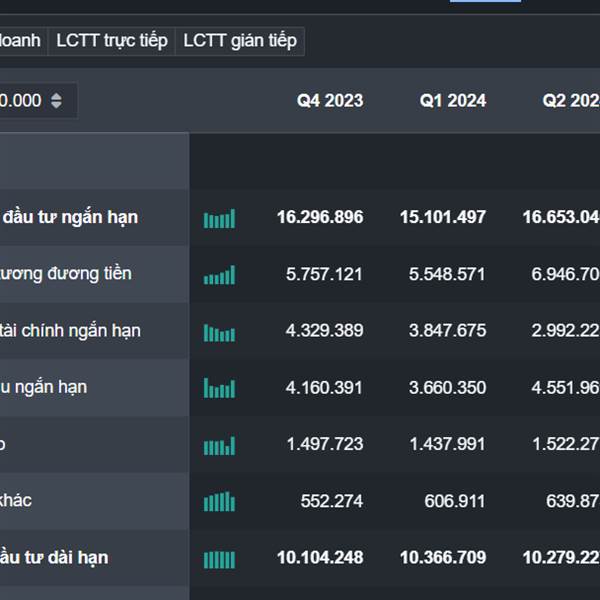Switch to LCTT trực tiếp tab
The height and width of the screenshot is (600, 600).
coord(111,41)
